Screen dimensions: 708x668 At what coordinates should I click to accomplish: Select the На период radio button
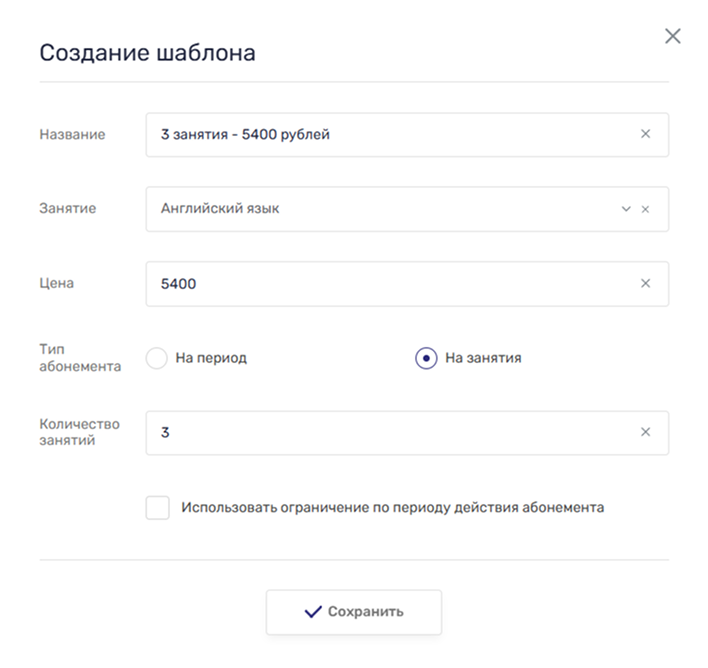point(157,358)
